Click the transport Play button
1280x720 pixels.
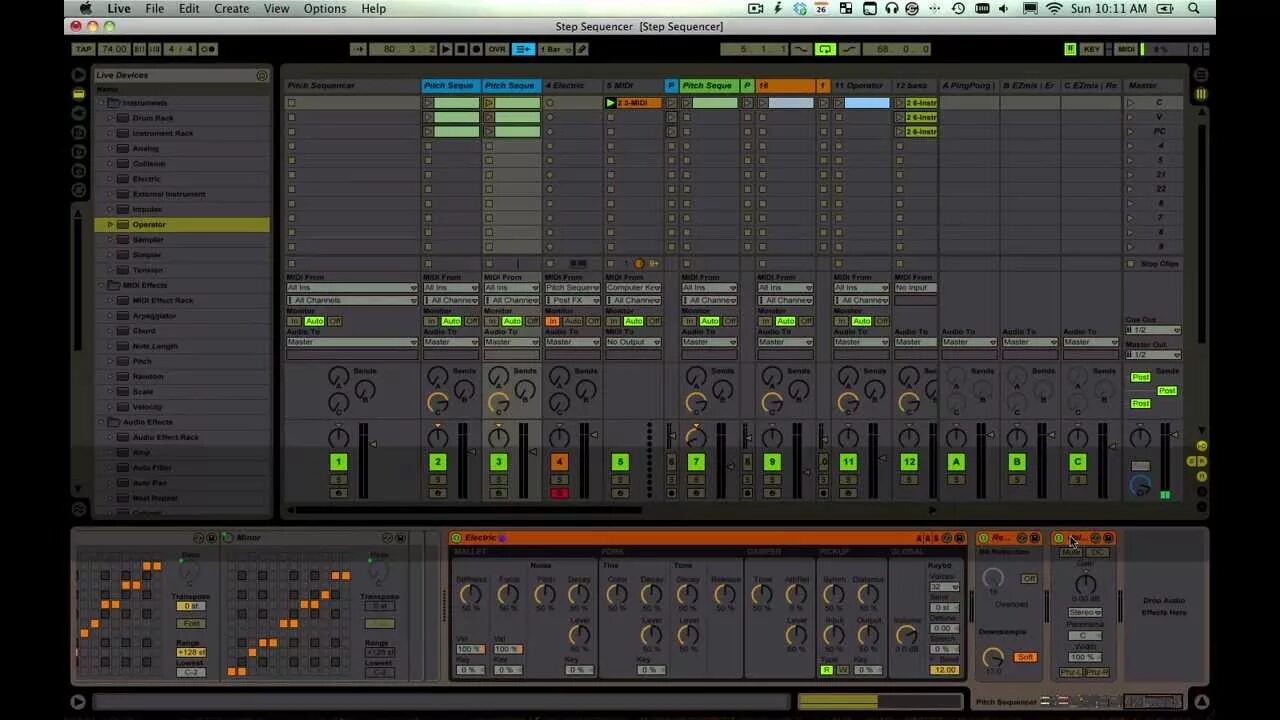(x=447, y=49)
